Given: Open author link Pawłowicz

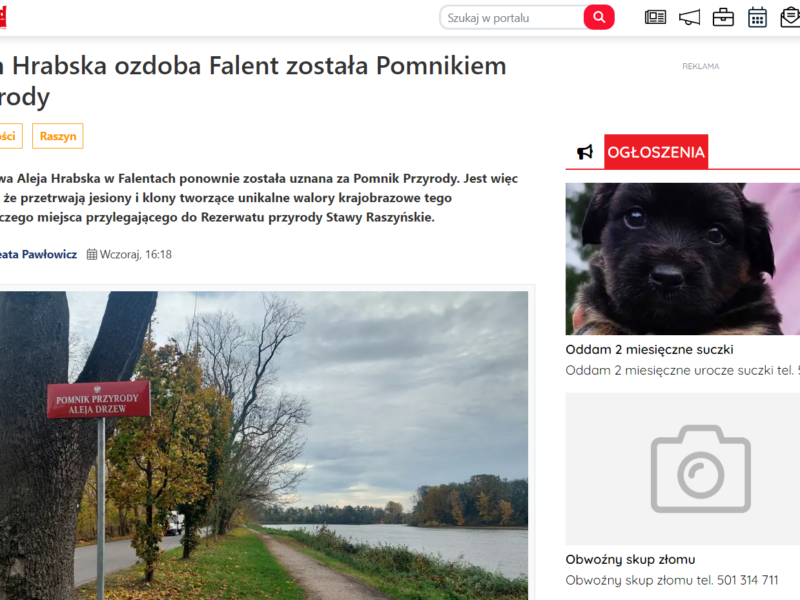Looking at the screenshot, I should tap(38, 254).
